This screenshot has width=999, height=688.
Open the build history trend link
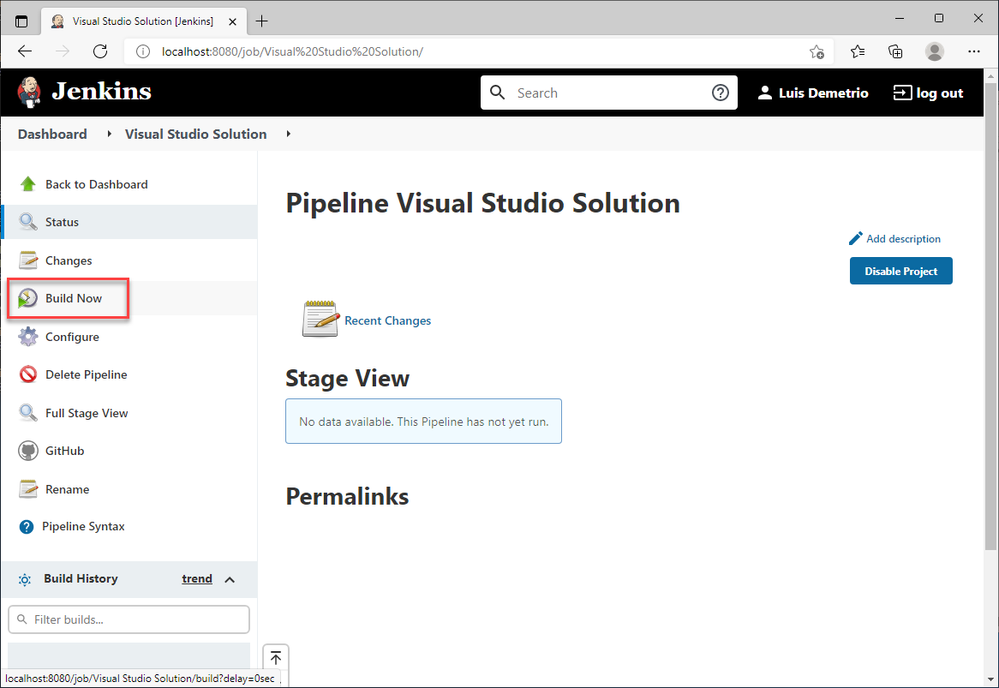197,579
